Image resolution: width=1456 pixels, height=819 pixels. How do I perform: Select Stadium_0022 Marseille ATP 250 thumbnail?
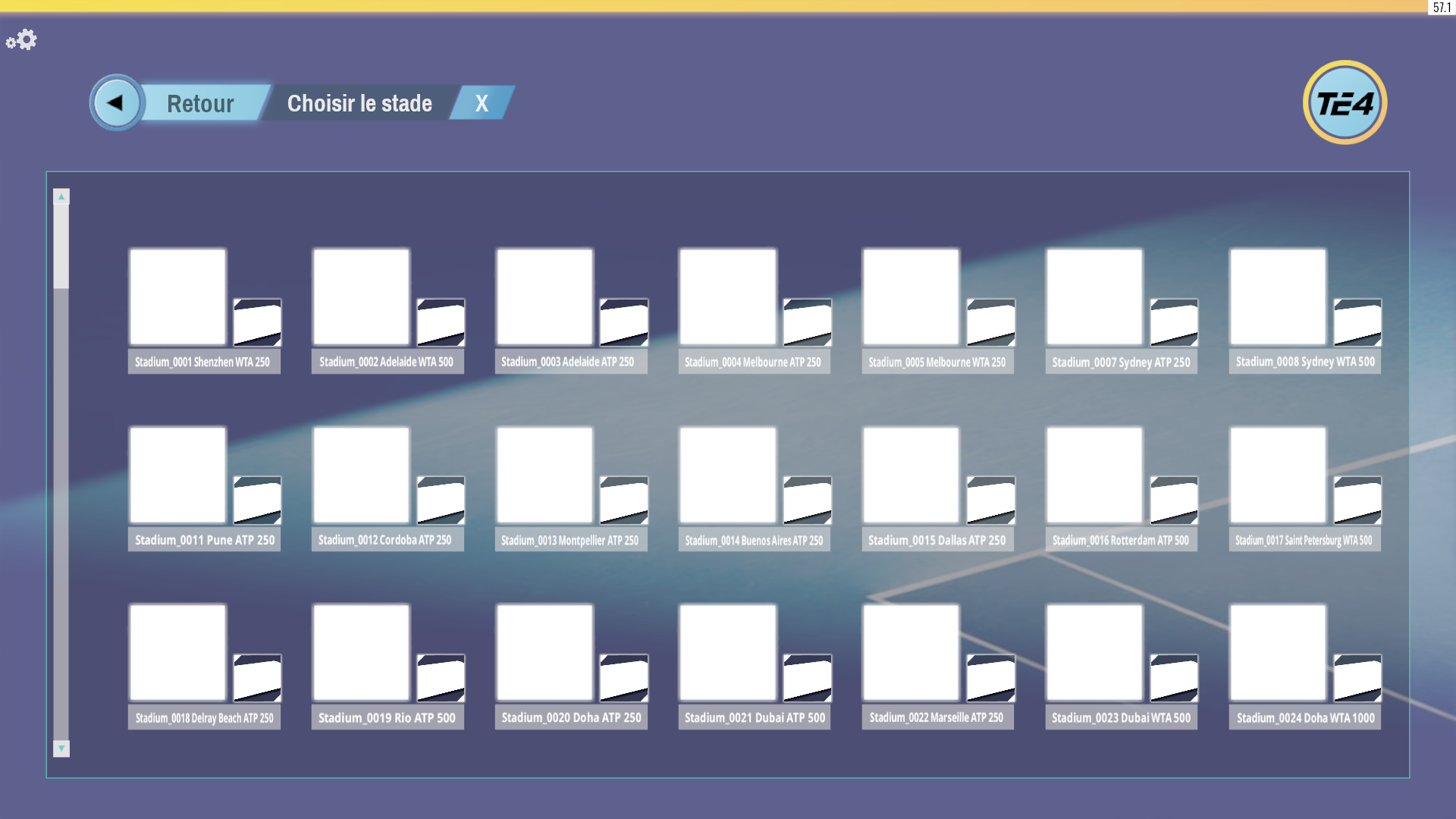click(x=912, y=653)
